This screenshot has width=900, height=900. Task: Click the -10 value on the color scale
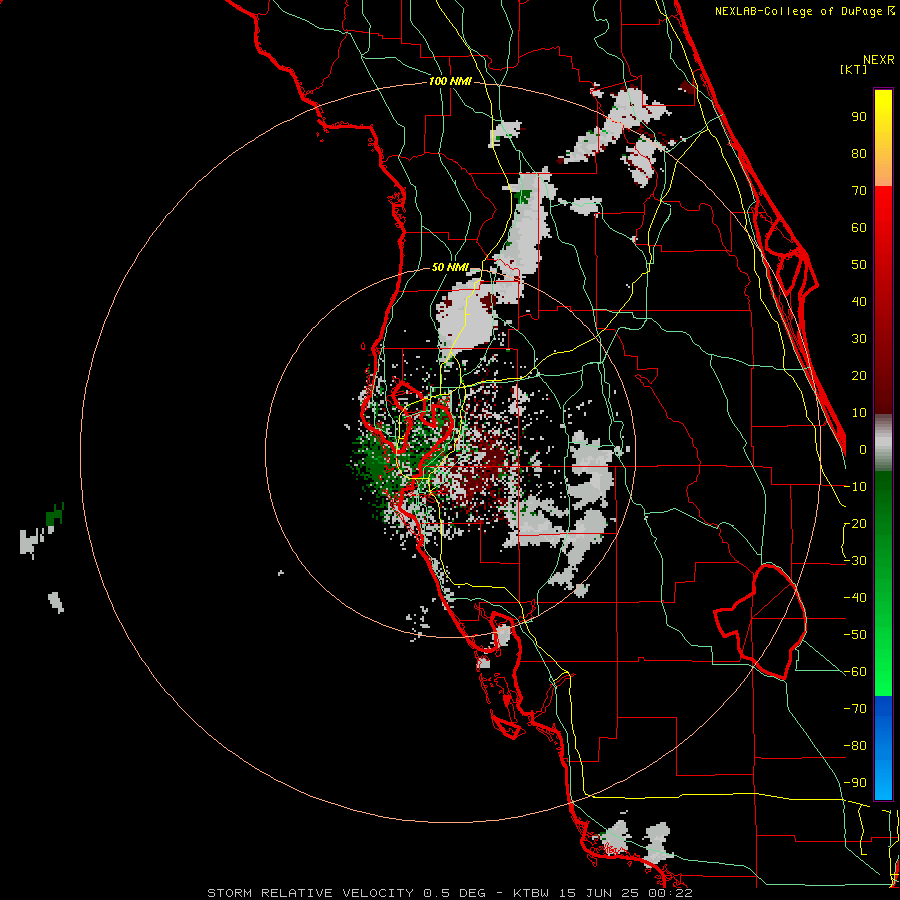coord(855,487)
